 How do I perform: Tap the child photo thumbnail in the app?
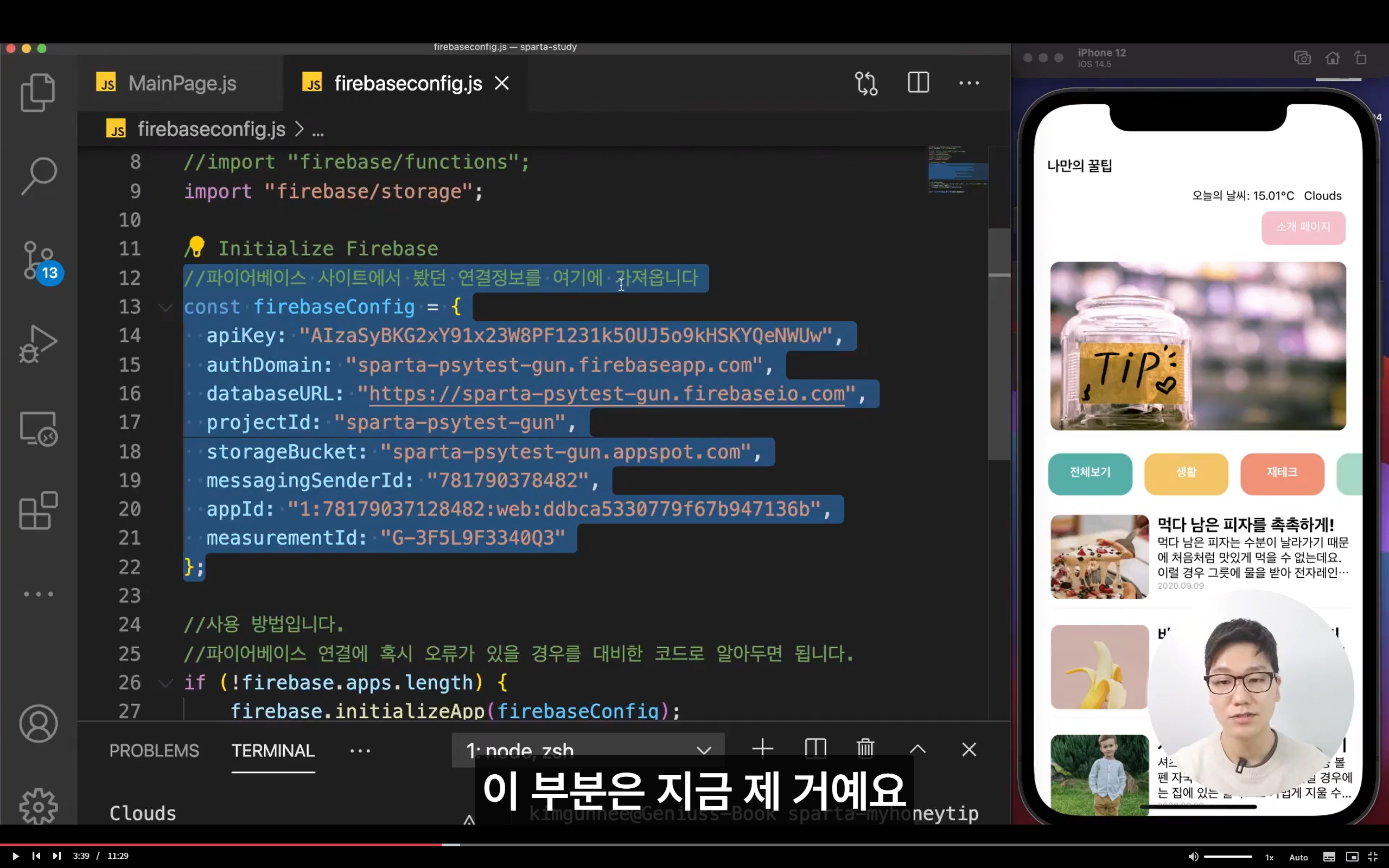[x=1099, y=775]
